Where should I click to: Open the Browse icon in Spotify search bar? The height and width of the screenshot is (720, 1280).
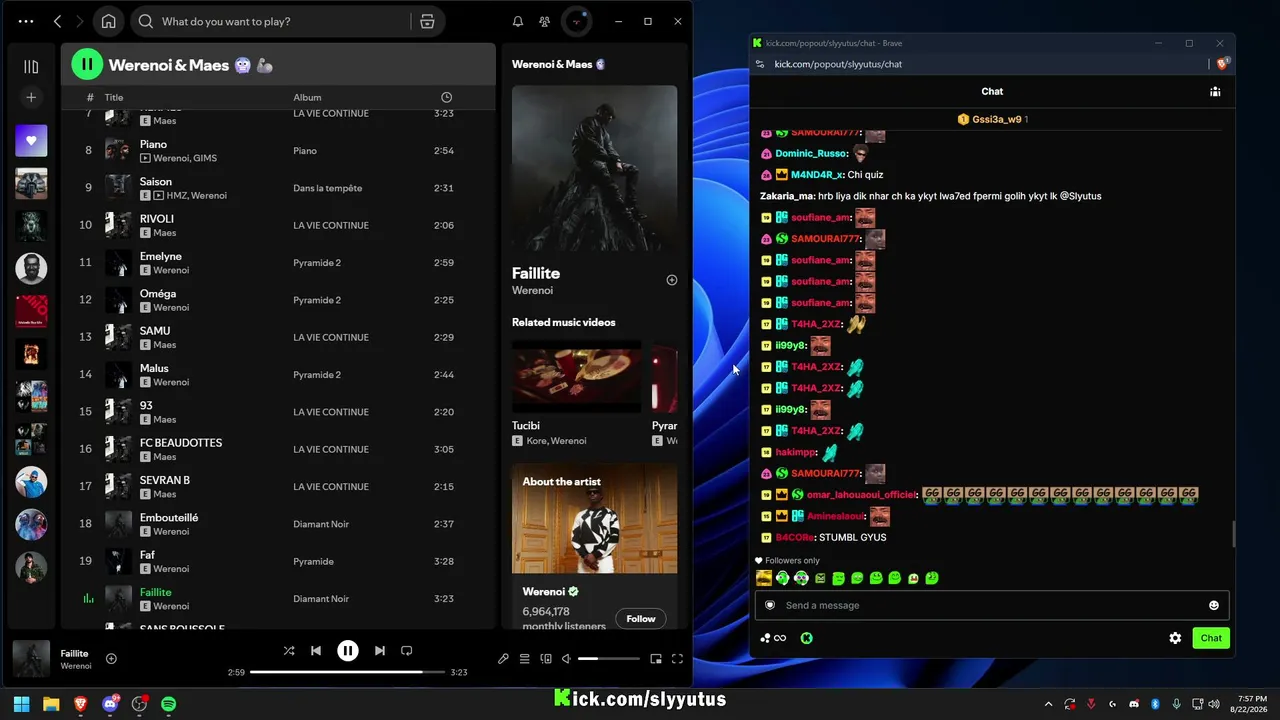click(427, 21)
